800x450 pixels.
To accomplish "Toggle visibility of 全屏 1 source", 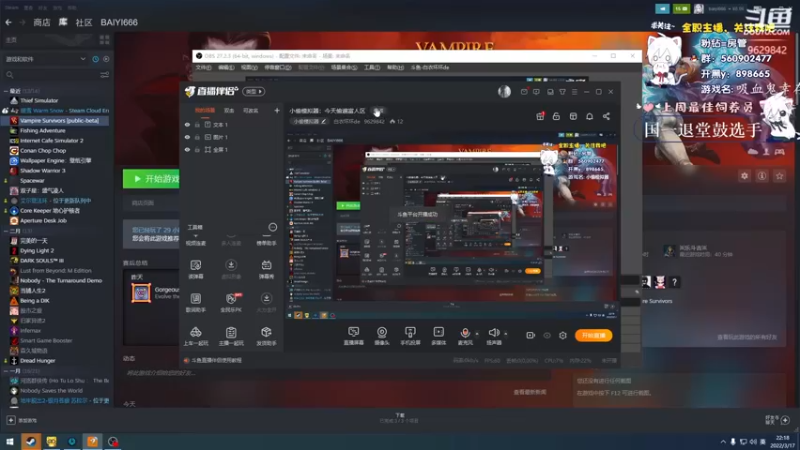I will [187, 150].
